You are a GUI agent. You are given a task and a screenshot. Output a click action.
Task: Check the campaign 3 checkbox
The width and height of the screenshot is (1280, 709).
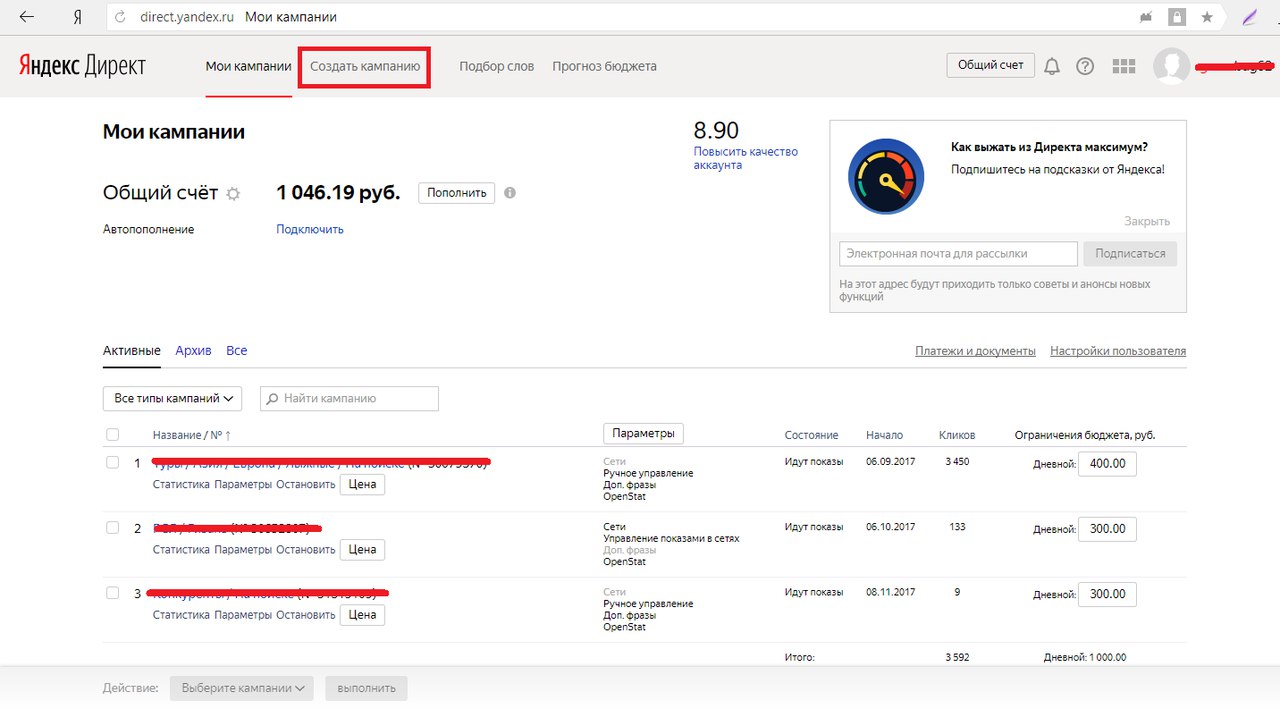click(x=112, y=592)
